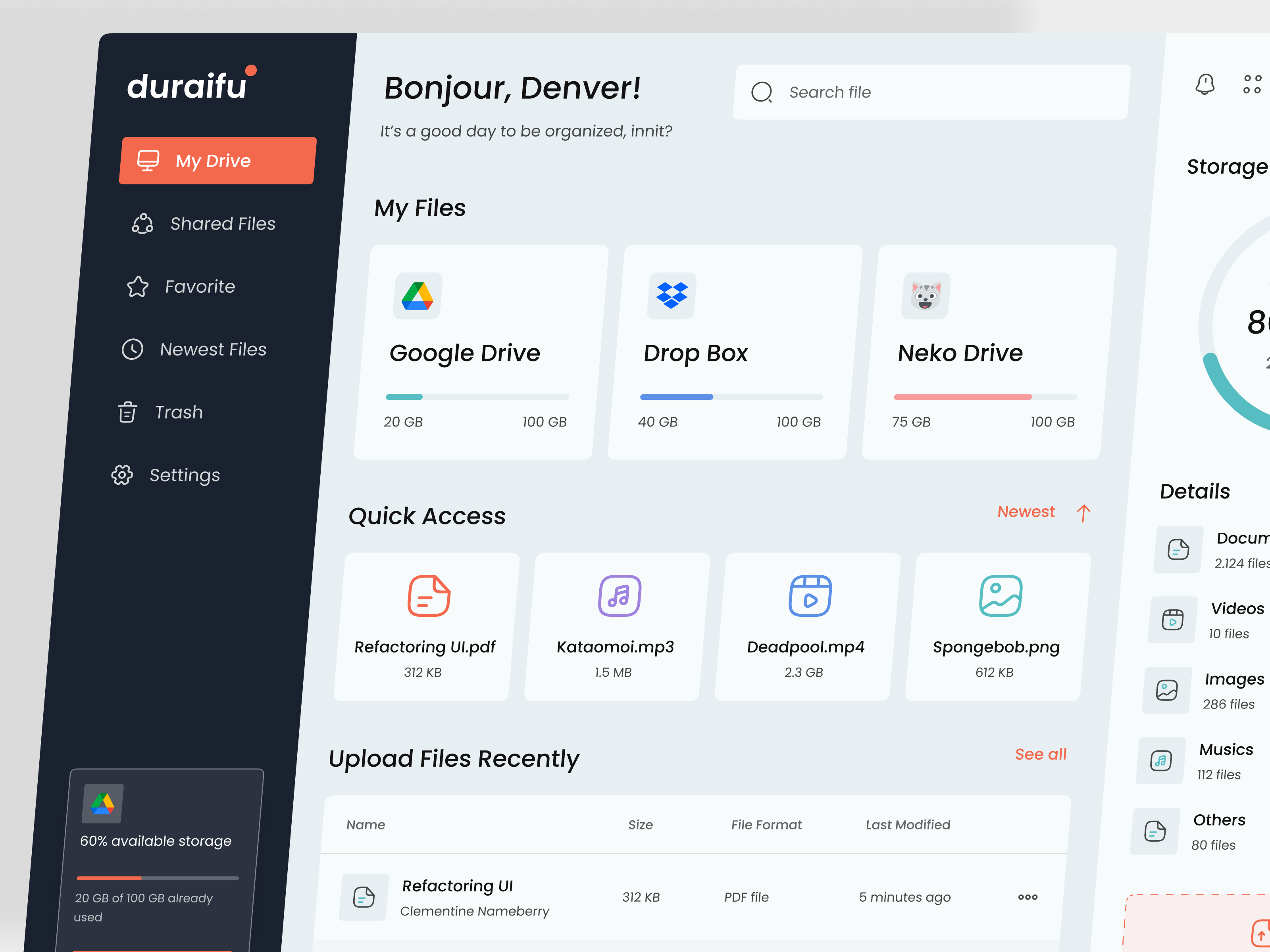The image size is (1270, 952).
Task: Select the Drop Box drive icon
Action: click(x=671, y=296)
